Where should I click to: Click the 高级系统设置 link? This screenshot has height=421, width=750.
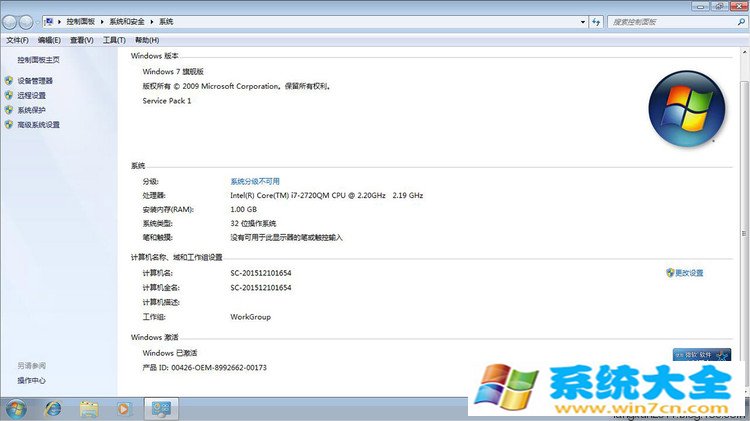tap(39, 124)
